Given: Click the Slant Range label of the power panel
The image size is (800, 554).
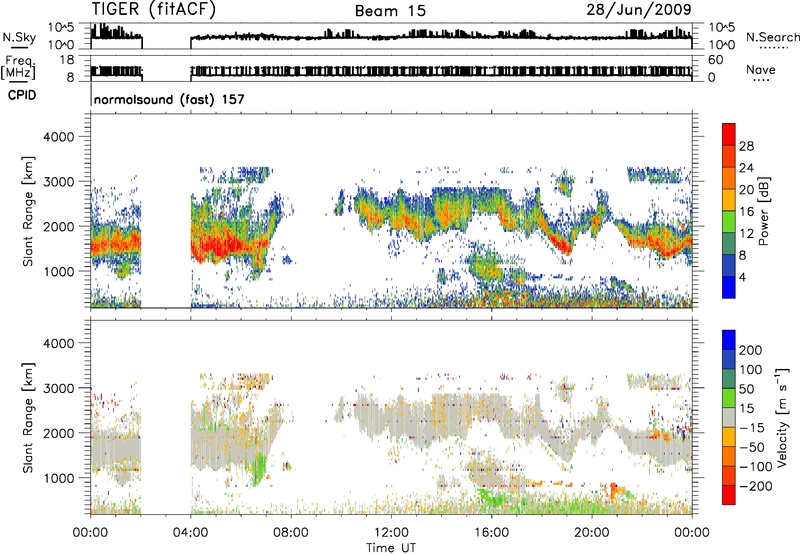Looking at the screenshot, I should pyautogui.click(x=28, y=211).
